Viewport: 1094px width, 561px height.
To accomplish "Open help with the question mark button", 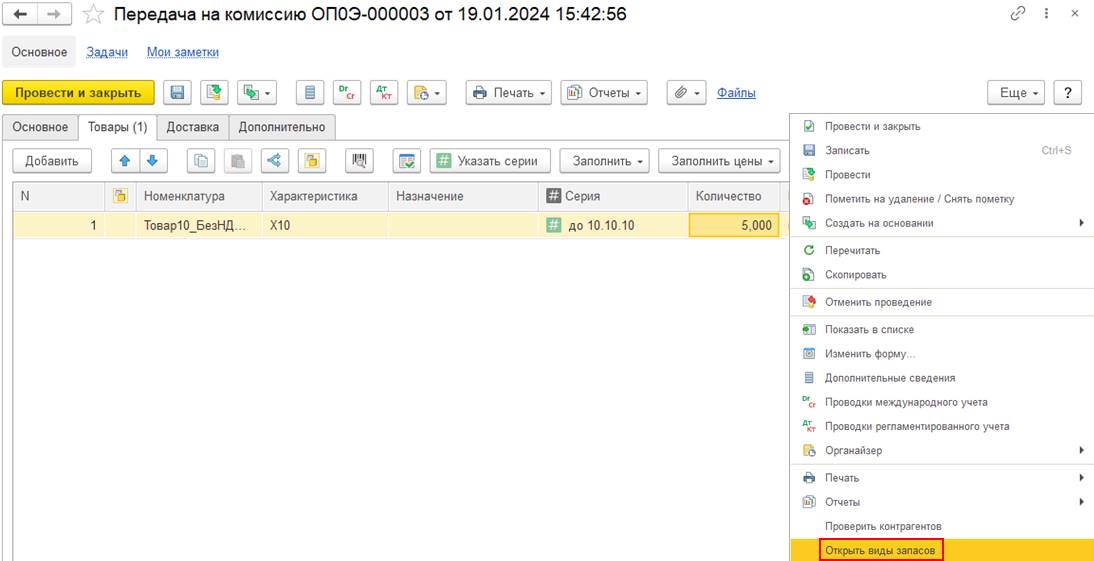I will click(x=1067, y=93).
